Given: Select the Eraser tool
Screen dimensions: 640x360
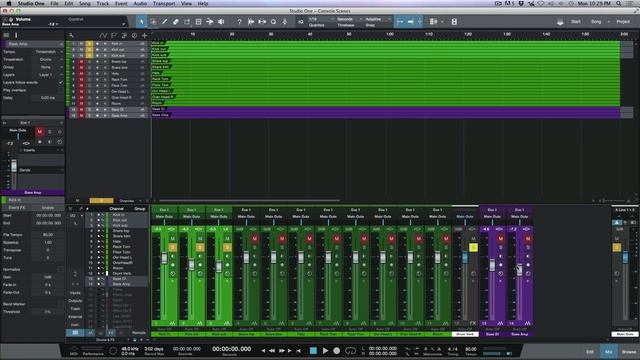Looking at the screenshot, I should 176,22.
